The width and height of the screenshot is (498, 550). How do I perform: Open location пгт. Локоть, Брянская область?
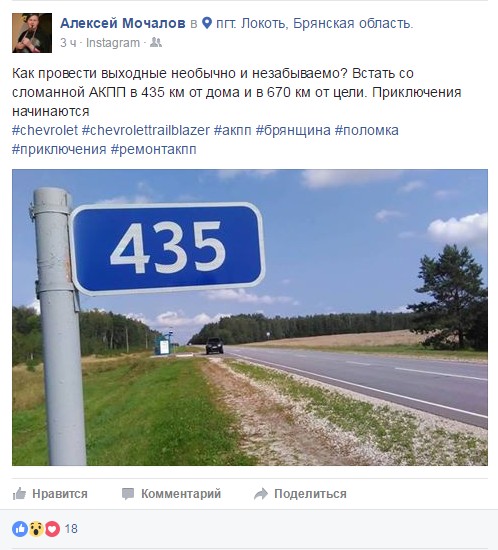pyautogui.click(x=314, y=23)
